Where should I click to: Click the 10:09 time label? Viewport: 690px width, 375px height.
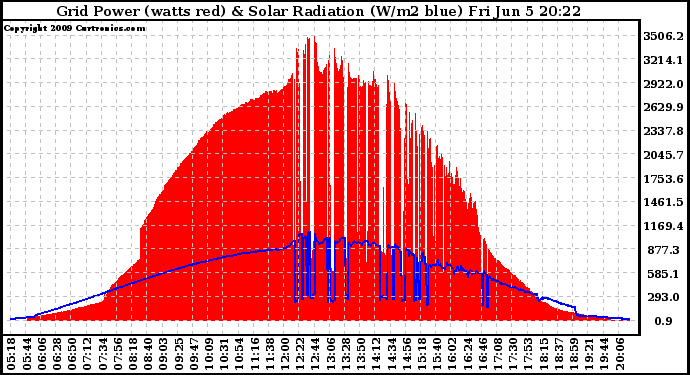tap(208, 354)
